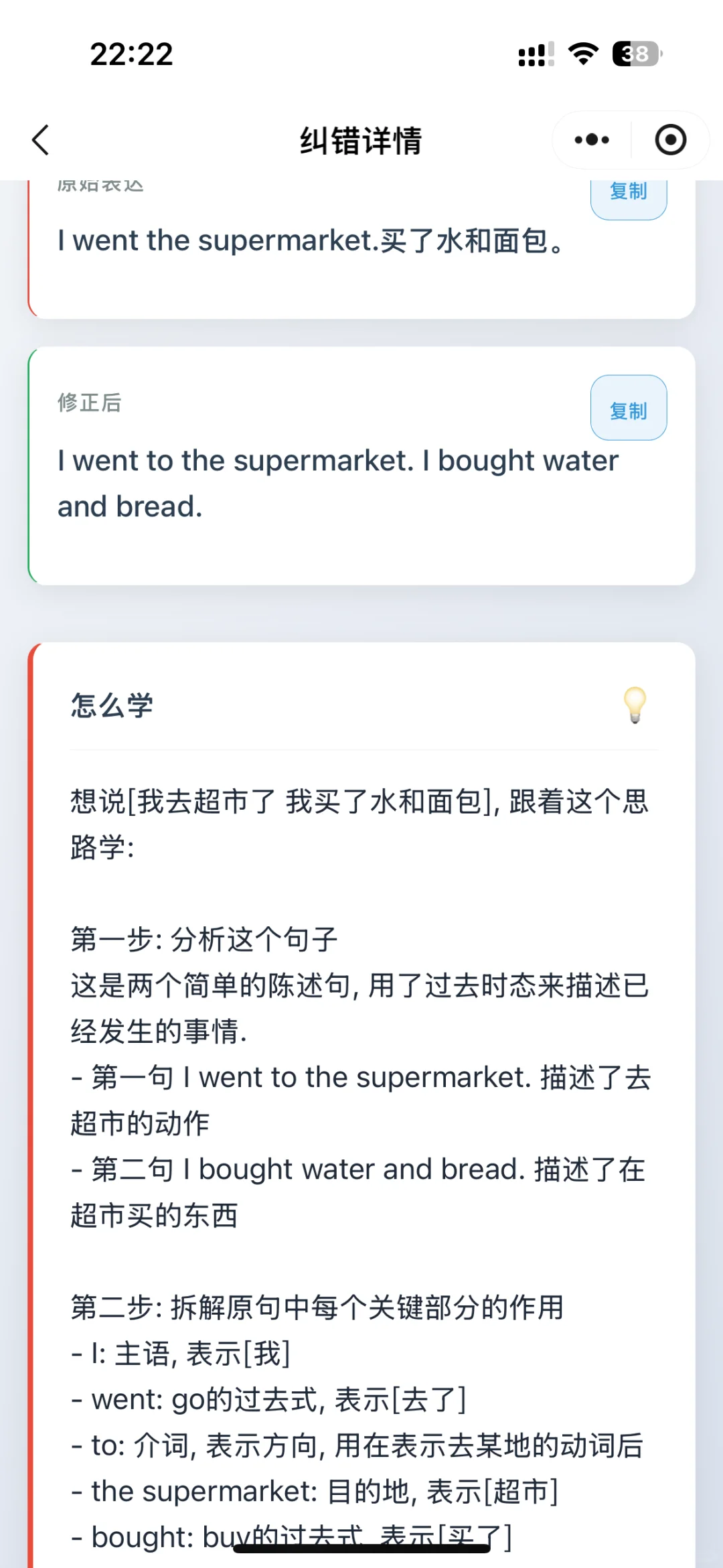The image size is (723, 1568).
Task: Tap the battery indicator showing 38
Action: click(637, 54)
